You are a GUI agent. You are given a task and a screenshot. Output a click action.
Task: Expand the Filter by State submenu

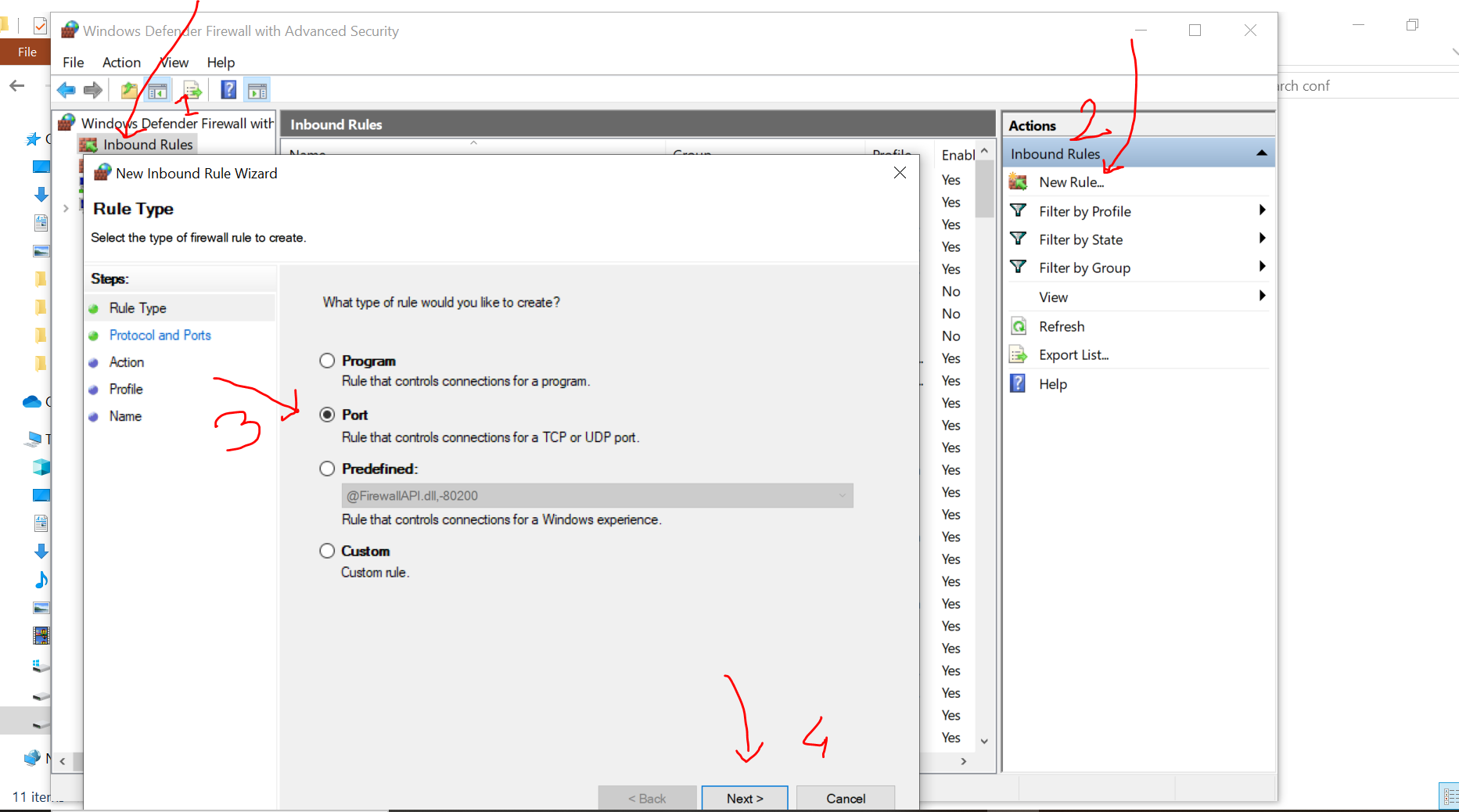coord(1262,238)
